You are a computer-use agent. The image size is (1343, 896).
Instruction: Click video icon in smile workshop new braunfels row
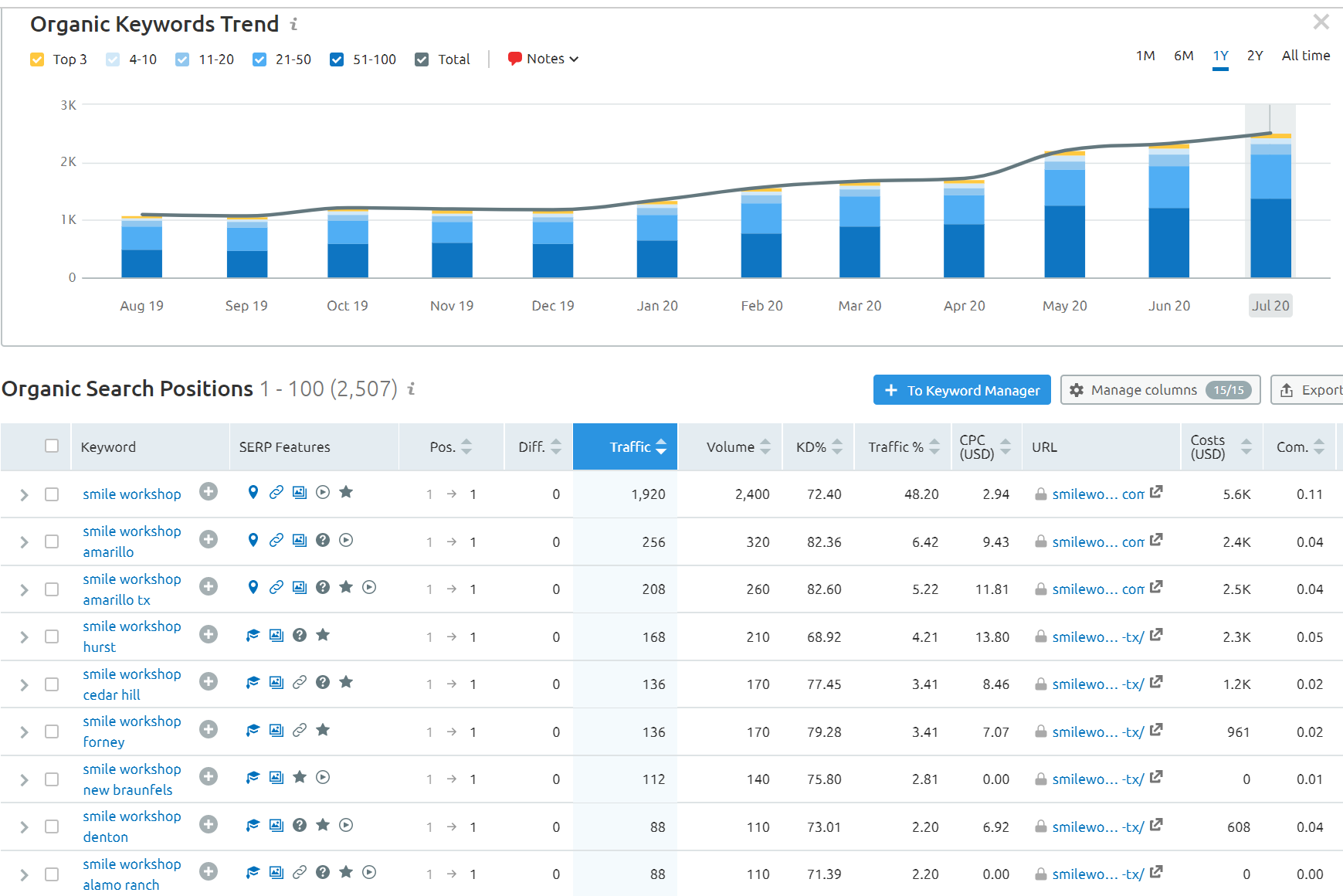(x=323, y=777)
